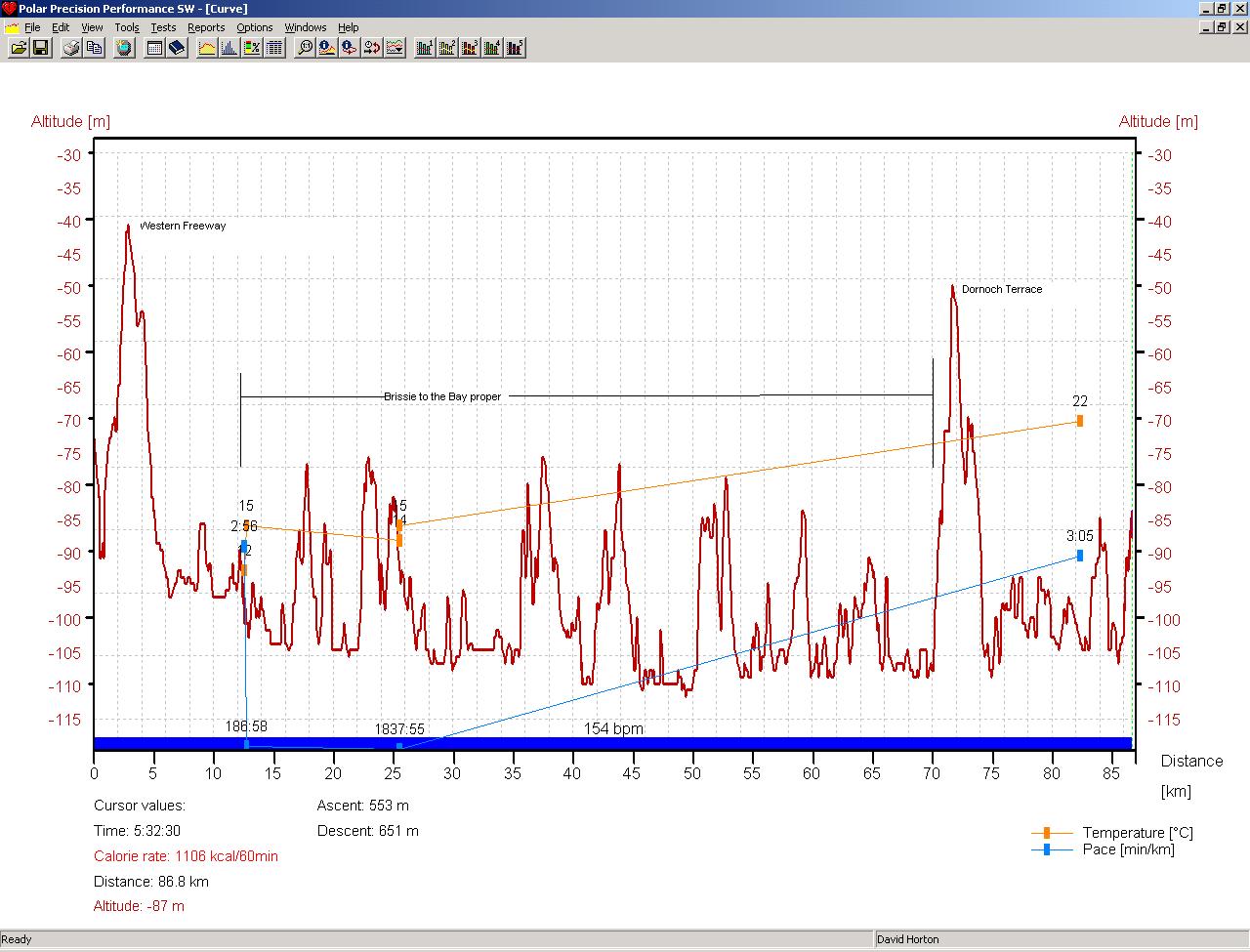Viewport: 1250px width, 952px height.
Task: Select the histogram distribution toolbar icon
Action: pos(229,48)
